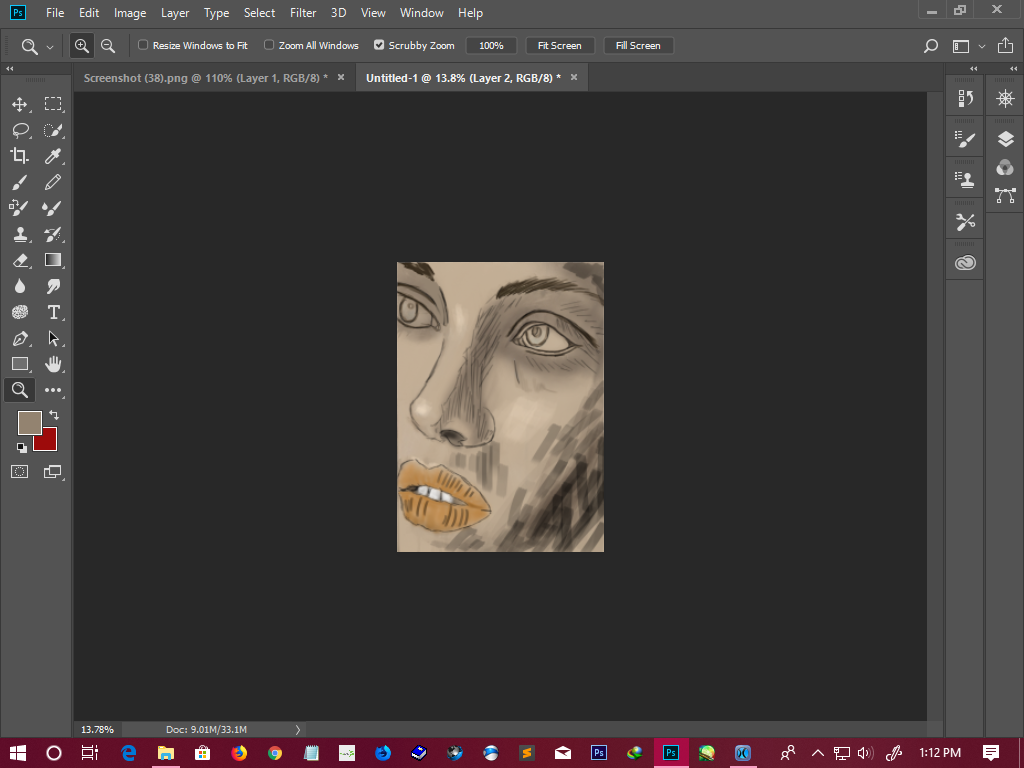Select the Lasso tool
This screenshot has width=1024, height=768.
coord(19,130)
